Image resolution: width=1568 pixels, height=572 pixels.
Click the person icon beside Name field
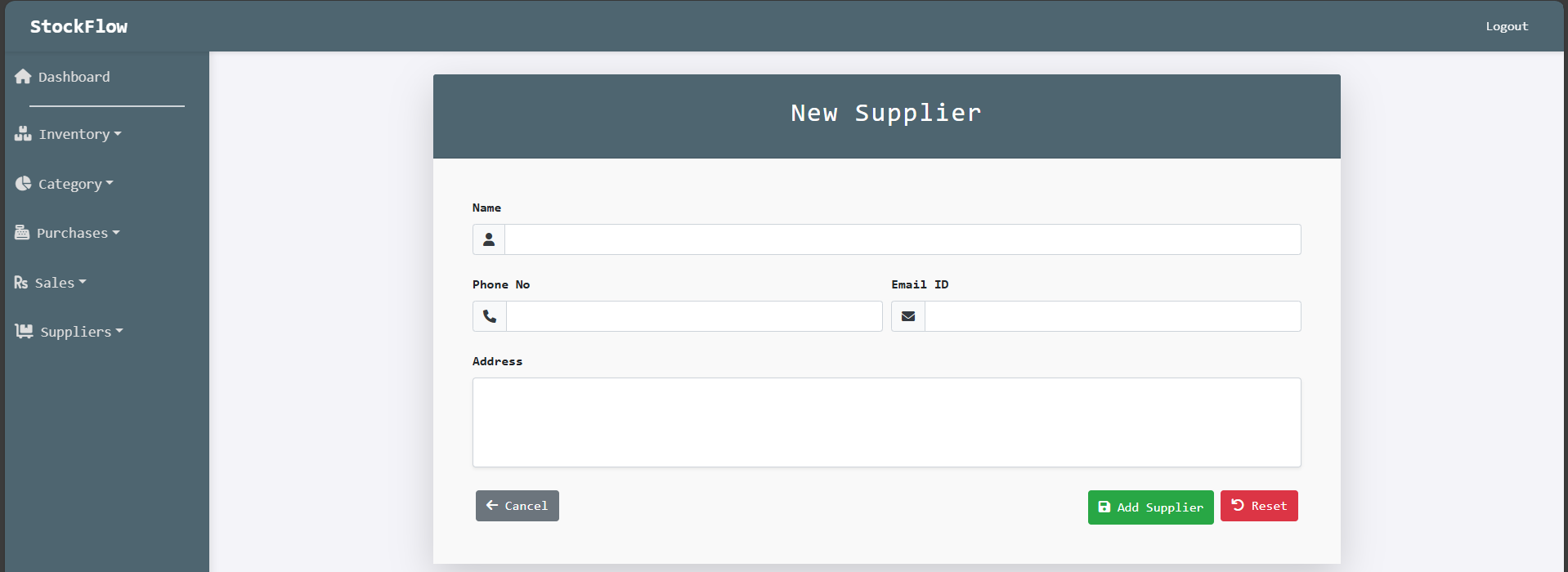pyautogui.click(x=489, y=239)
